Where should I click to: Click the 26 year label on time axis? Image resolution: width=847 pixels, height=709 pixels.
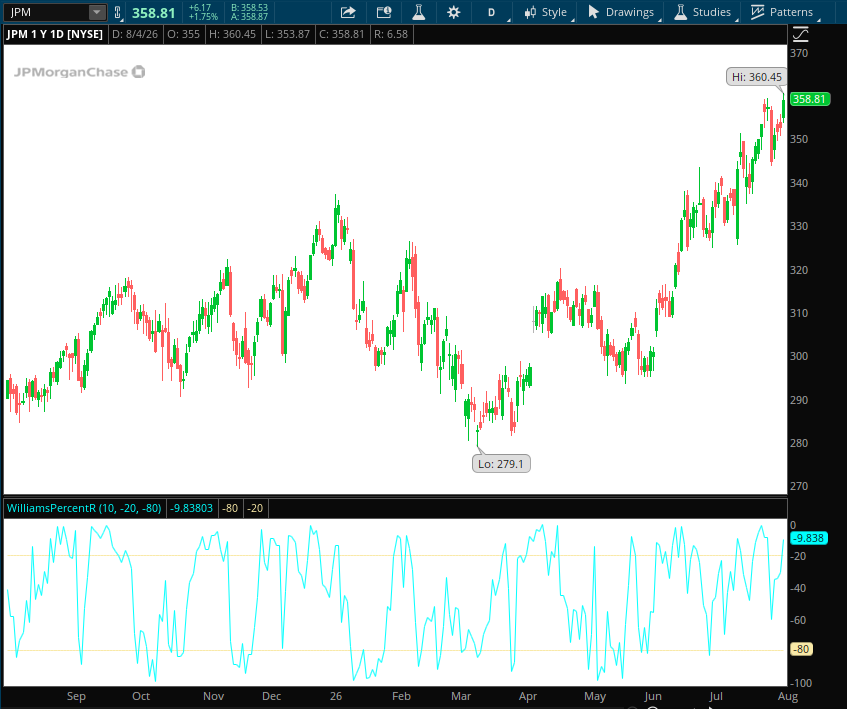click(336, 696)
